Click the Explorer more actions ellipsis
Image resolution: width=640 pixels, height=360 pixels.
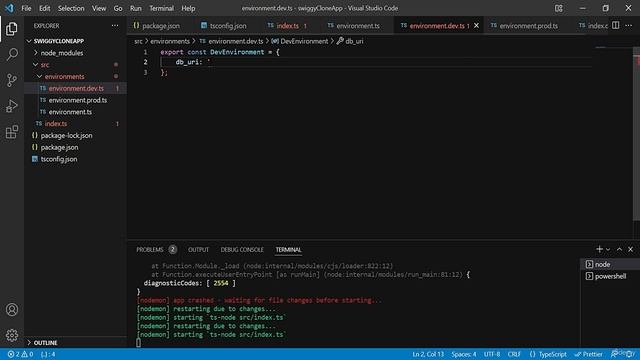pyautogui.click(x=115, y=26)
